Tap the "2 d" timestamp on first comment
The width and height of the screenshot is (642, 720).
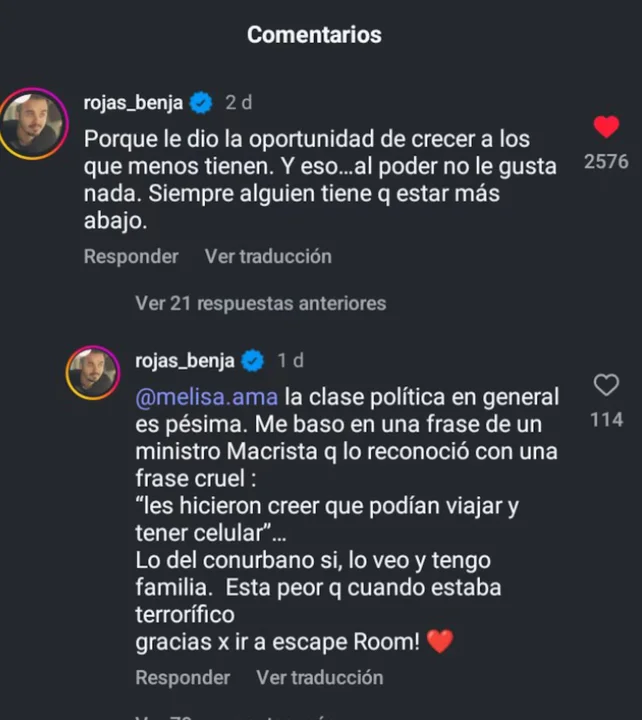point(239,102)
